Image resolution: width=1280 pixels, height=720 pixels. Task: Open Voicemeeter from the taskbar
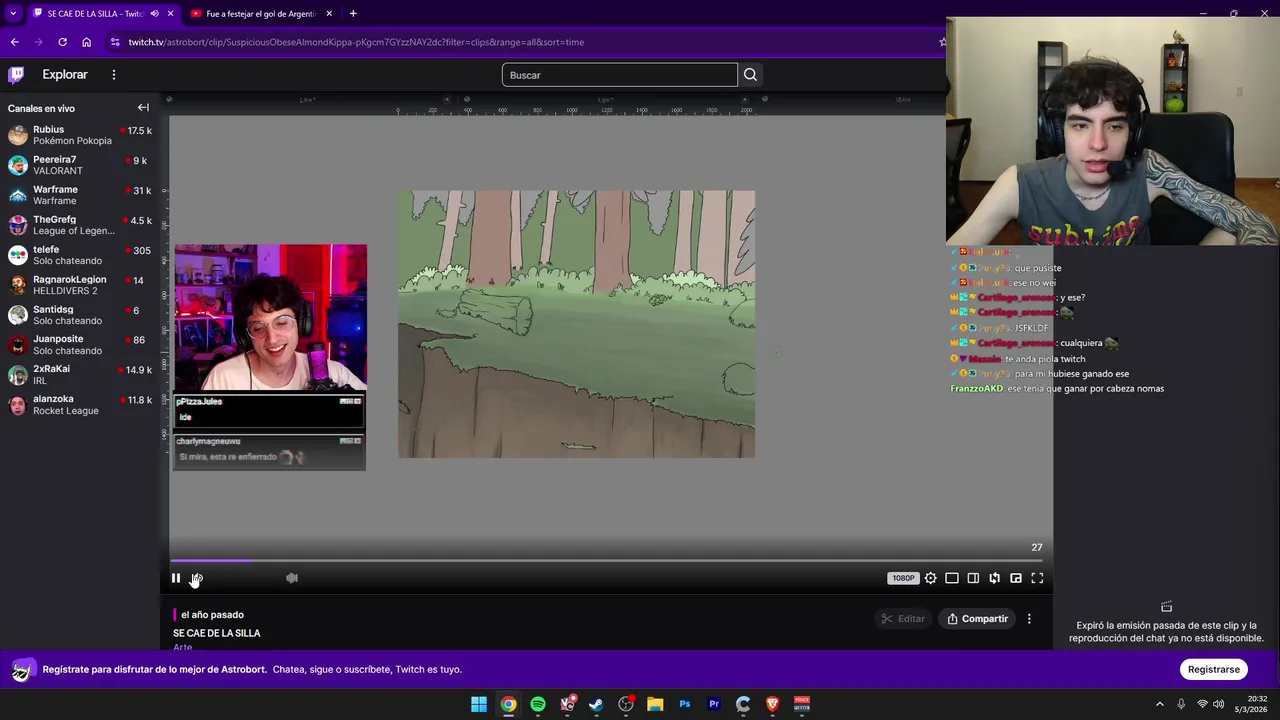(802, 704)
